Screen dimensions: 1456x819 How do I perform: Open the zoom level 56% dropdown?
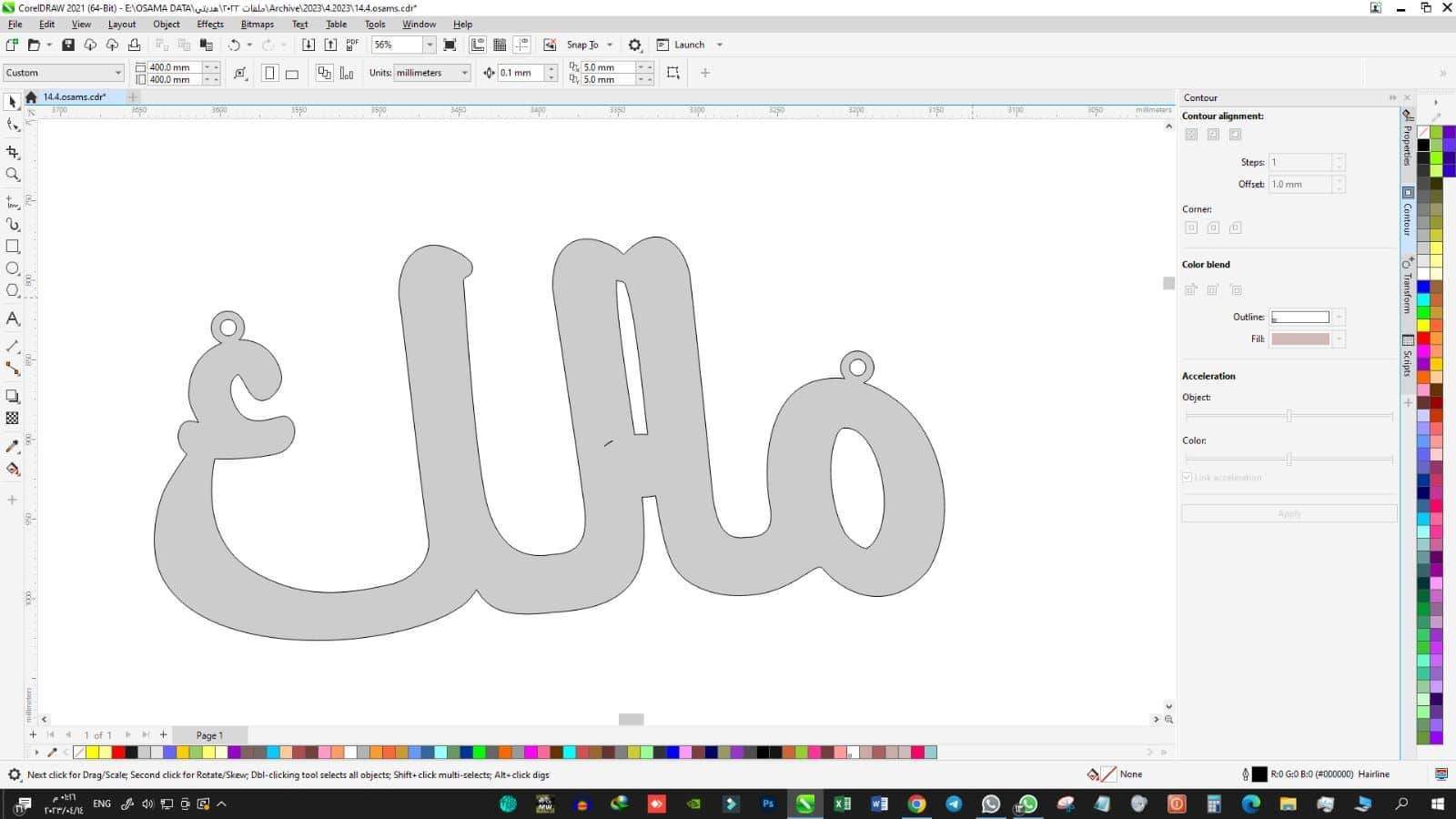pyautogui.click(x=430, y=45)
